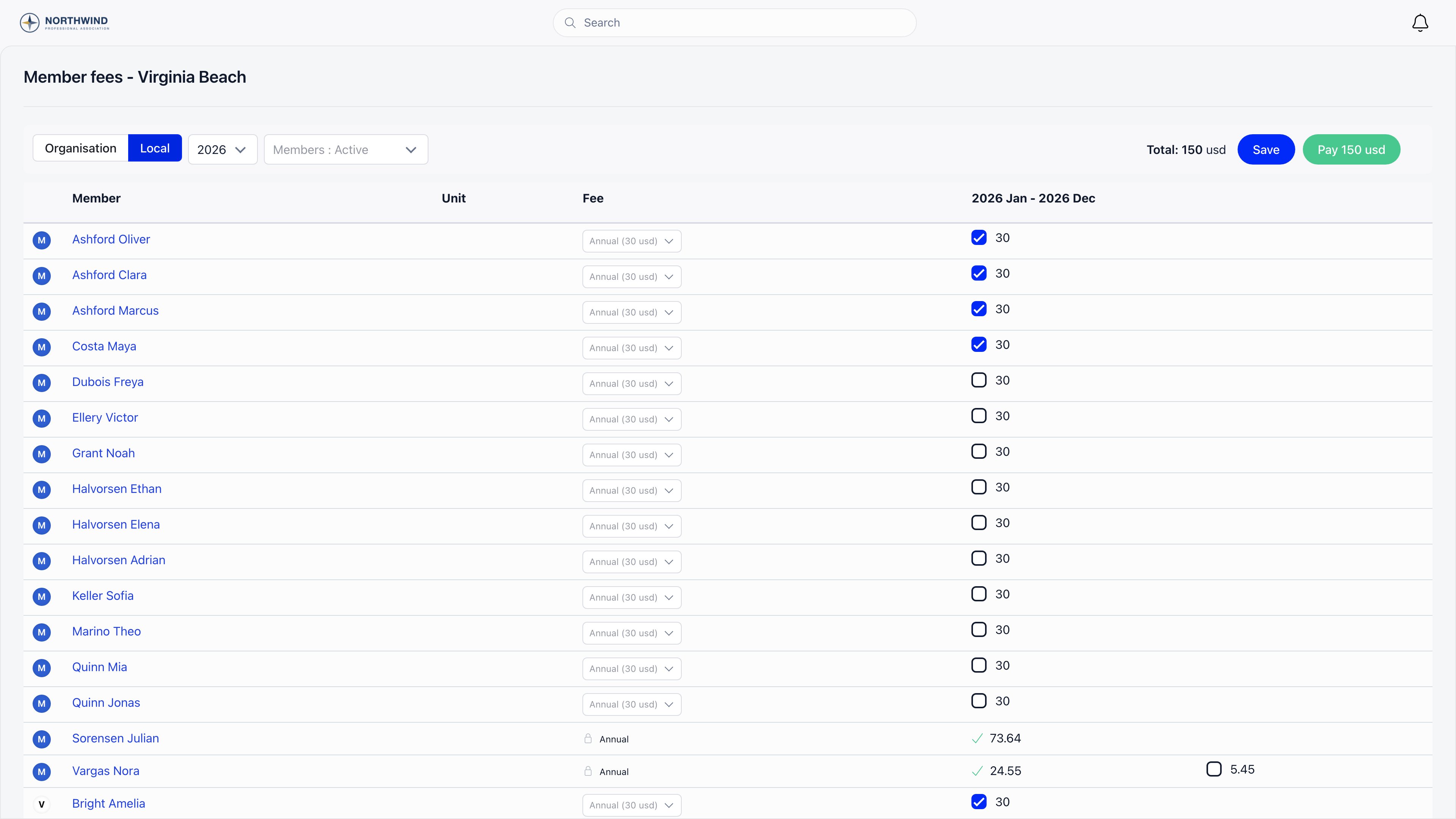This screenshot has width=1456, height=819.
Task: Click the M badge beside Costa Maya
Action: coord(41,347)
